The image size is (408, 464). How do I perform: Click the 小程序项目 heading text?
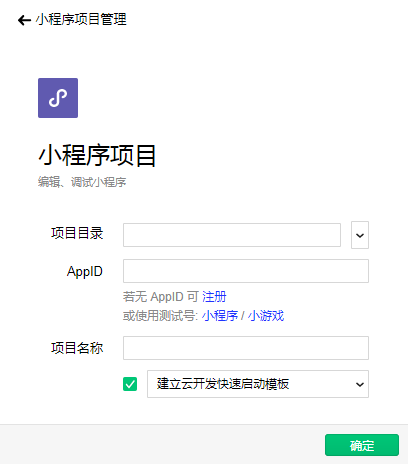[97, 155]
